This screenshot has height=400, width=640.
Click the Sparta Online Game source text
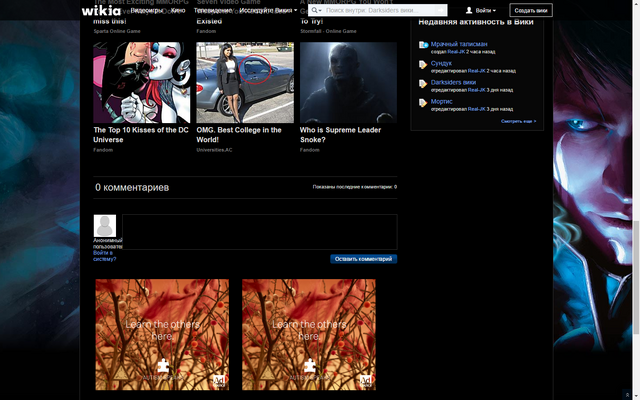pos(117,31)
